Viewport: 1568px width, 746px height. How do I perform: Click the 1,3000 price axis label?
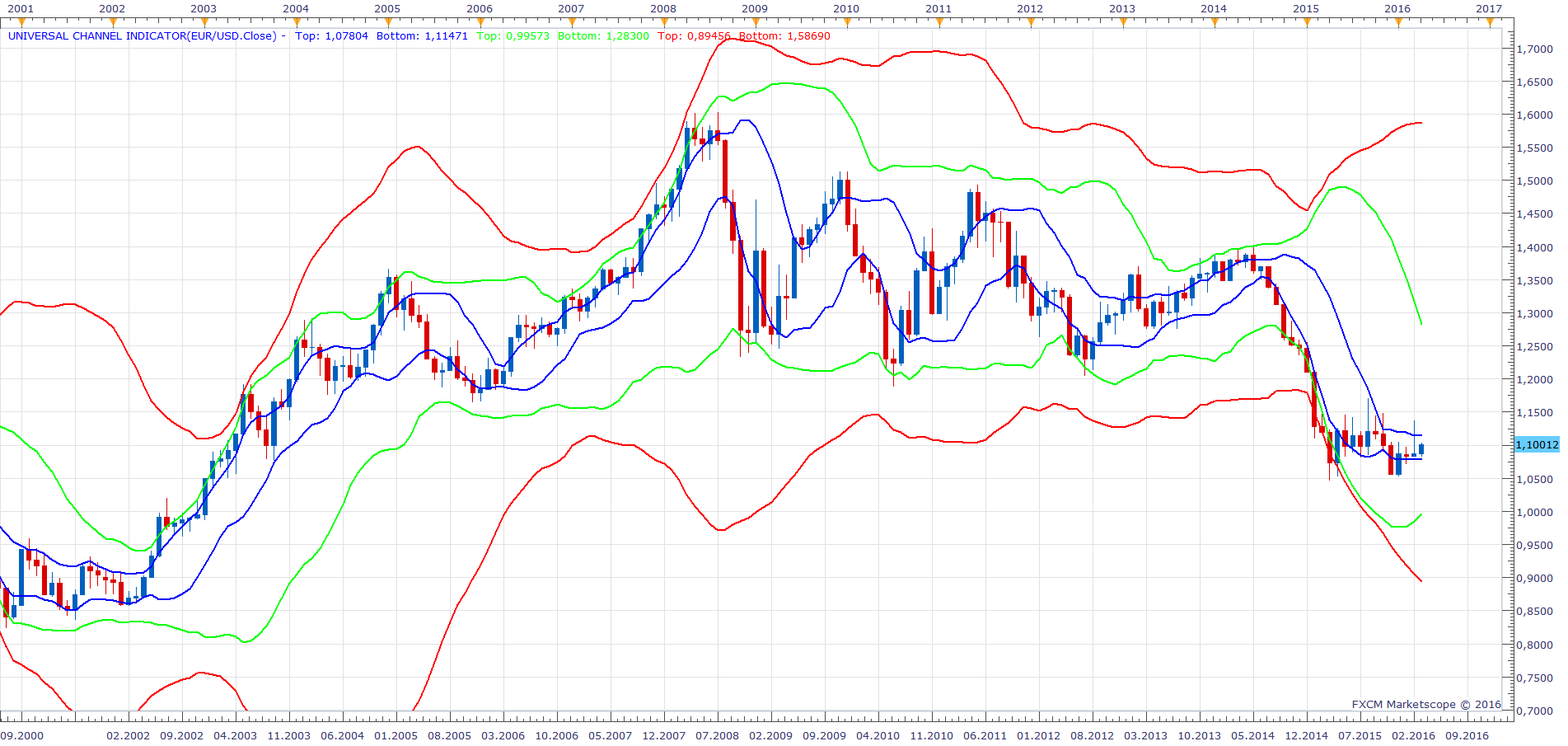point(1535,314)
